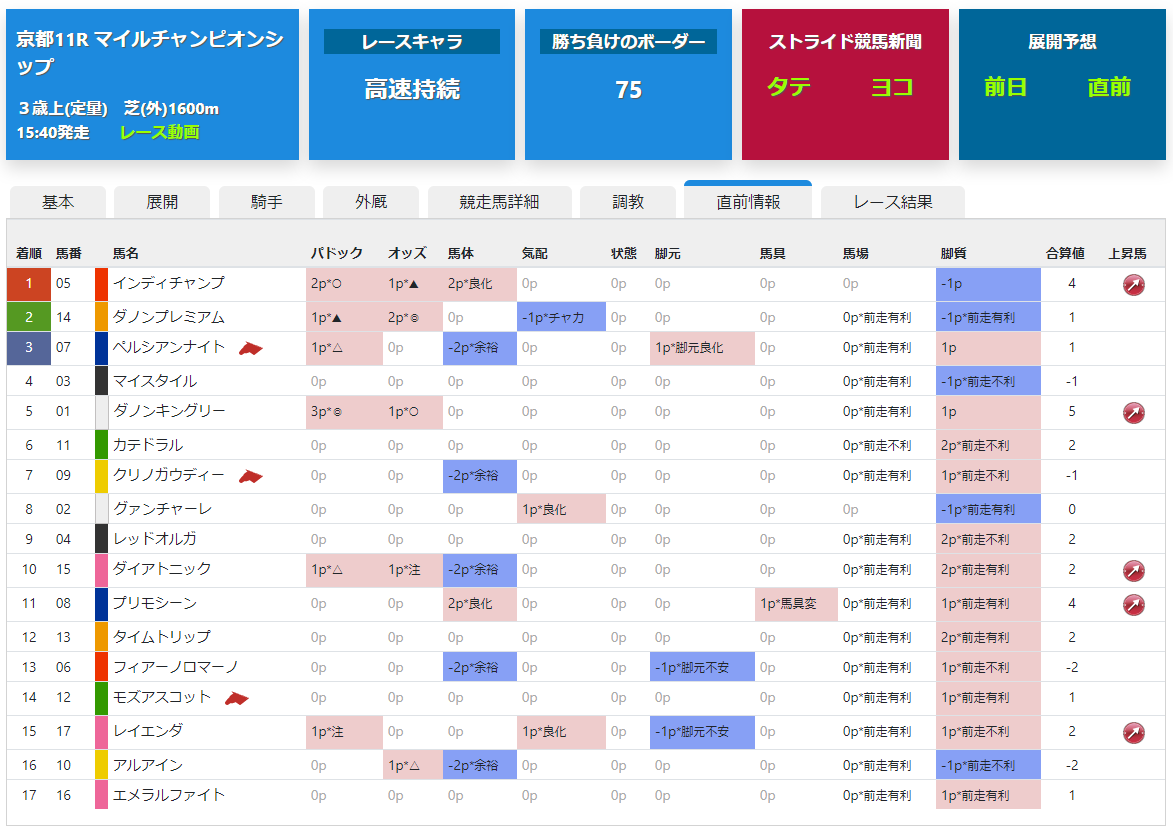The height and width of the screenshot is (829, 1173).
Task: Show the 直前 development forecast
Action: (x=1109, y=87)
